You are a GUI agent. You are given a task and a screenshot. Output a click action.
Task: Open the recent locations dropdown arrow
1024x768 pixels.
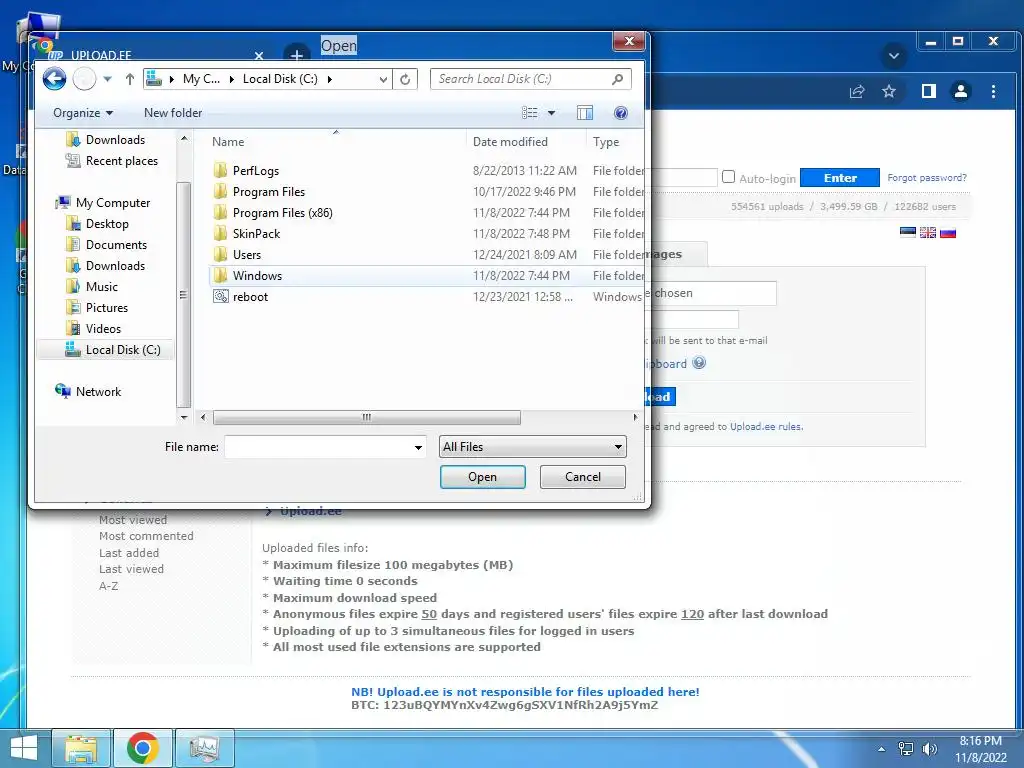(108, 79)
